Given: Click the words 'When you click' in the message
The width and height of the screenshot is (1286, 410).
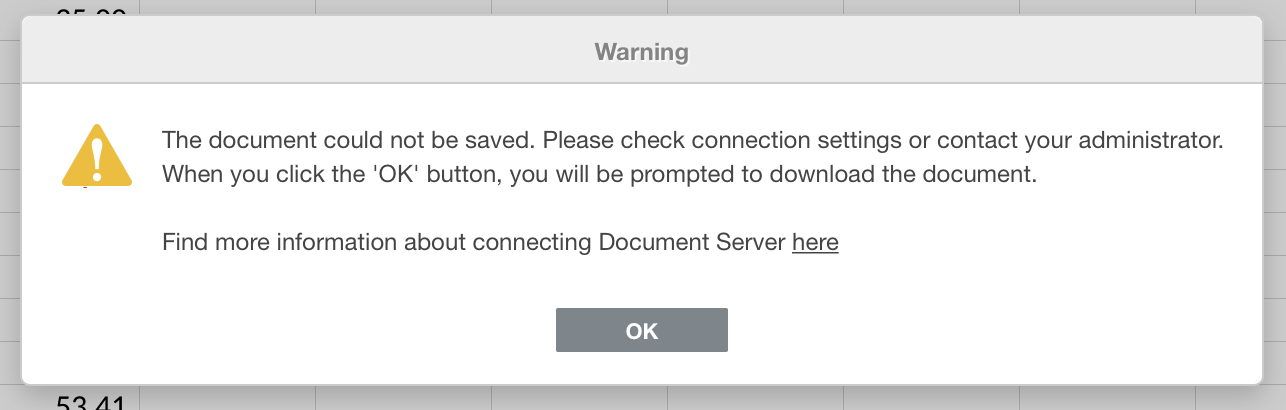Looking at the screenshot, I should coord(230,173).
